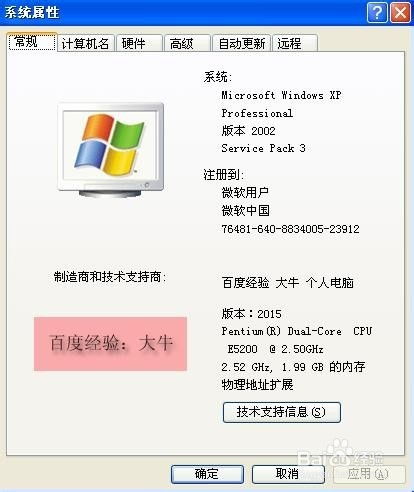Click the Service Pack 3 text
Screen dimensions: 414x492
click(263, 148)
